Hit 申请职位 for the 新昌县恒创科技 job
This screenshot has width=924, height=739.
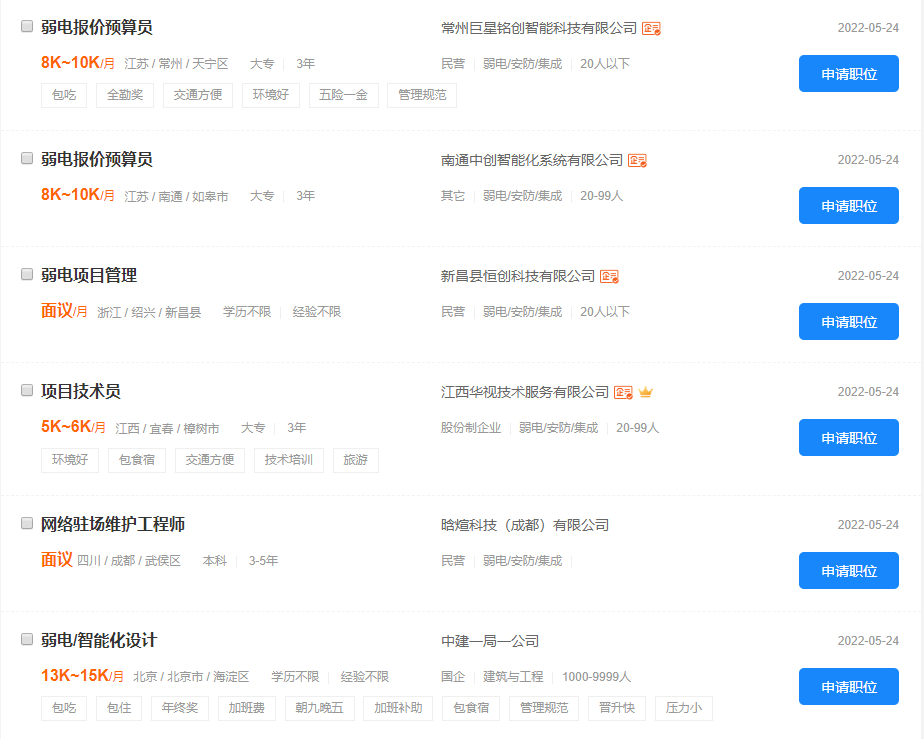click(848, 322)
